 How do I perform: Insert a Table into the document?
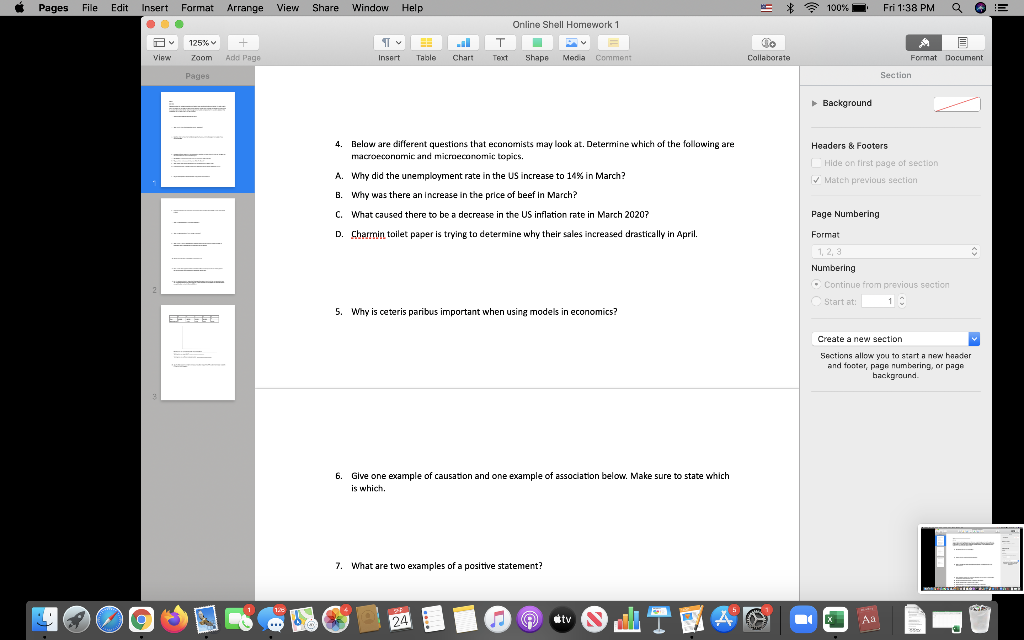[426, 42]
